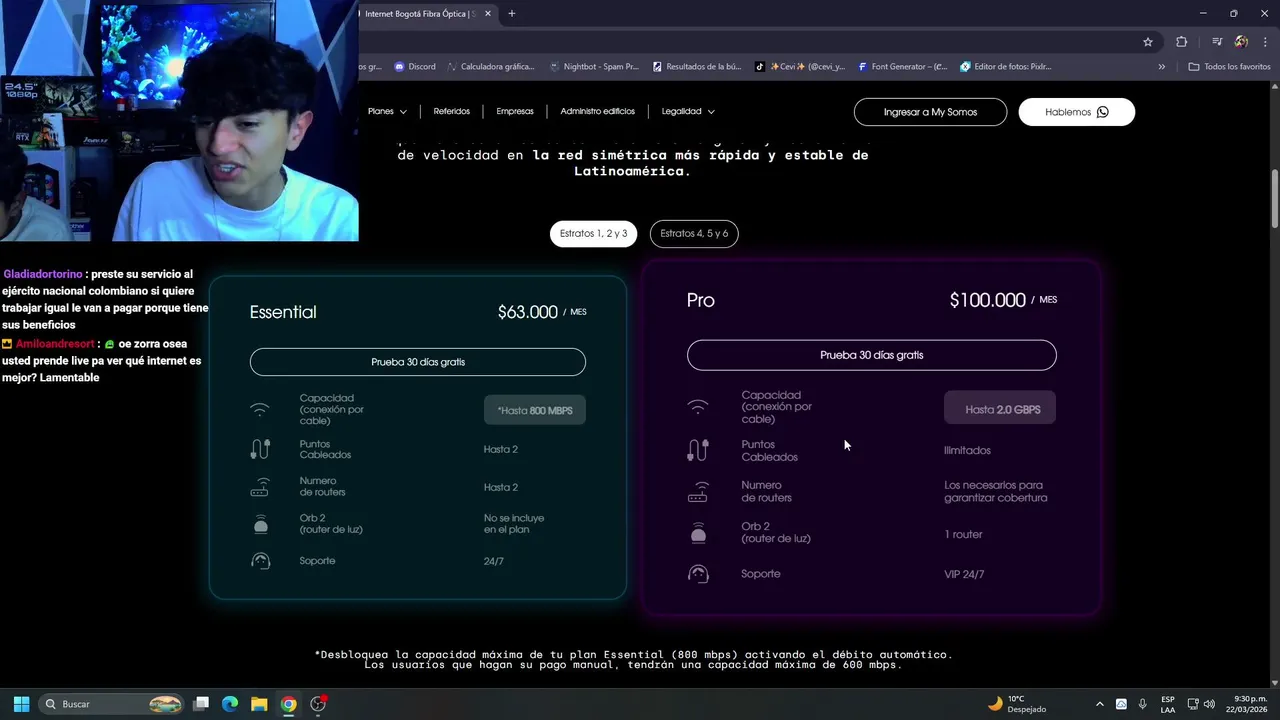Select the Estratos 4, 5 y 6 tab
1280x720 pixels.
click(x=694, y=234)
